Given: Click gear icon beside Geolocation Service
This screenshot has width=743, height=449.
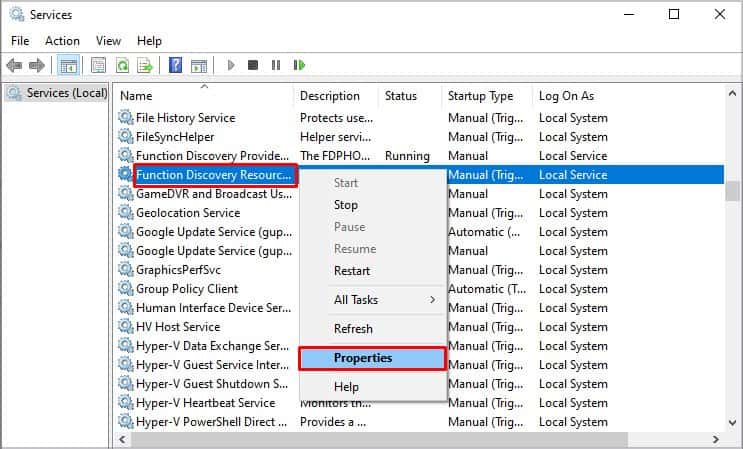Looking at the screenshot, I should (x=126, y=212).
